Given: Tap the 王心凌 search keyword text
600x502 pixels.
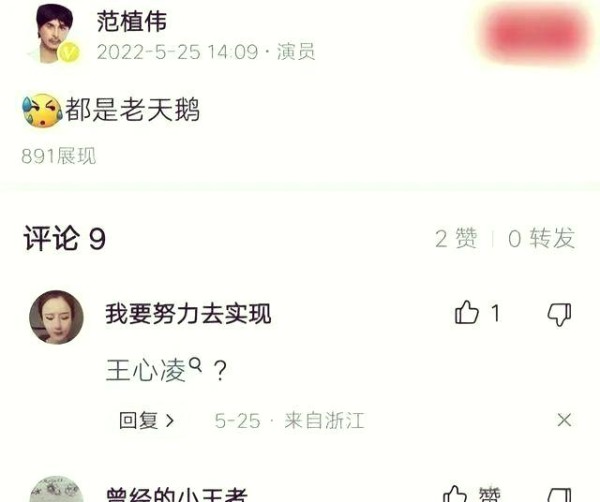Looking at the screenshot, I should [x=145, y=370].
